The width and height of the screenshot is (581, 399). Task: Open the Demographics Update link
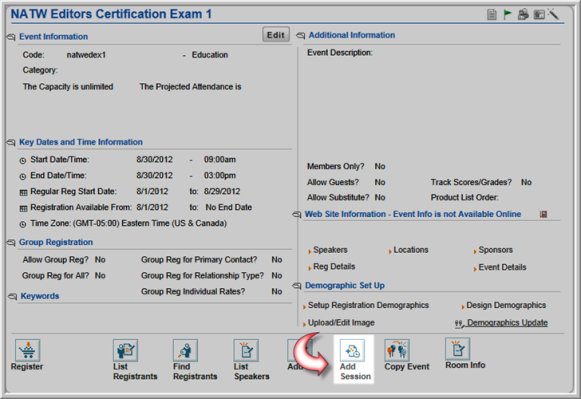(x=507, y=323)
